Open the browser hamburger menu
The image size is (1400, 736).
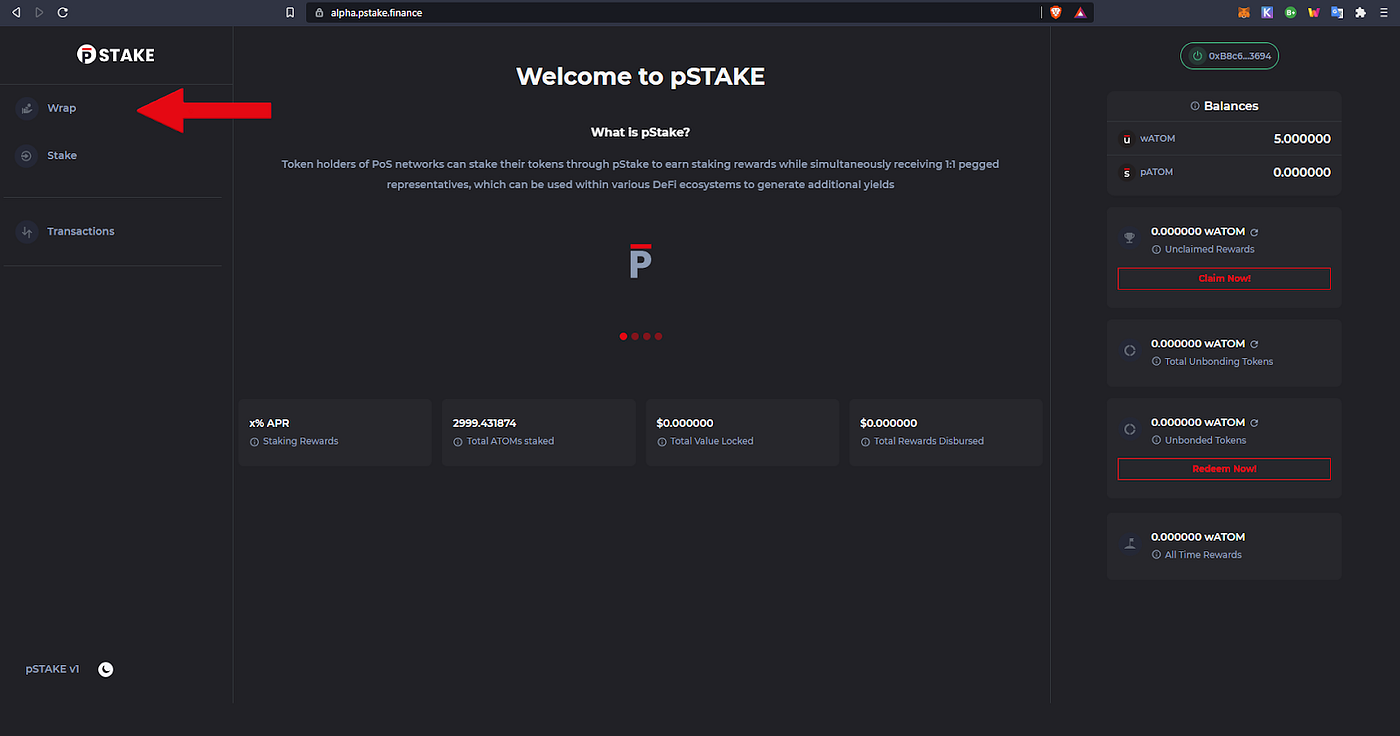point(1384,12)
